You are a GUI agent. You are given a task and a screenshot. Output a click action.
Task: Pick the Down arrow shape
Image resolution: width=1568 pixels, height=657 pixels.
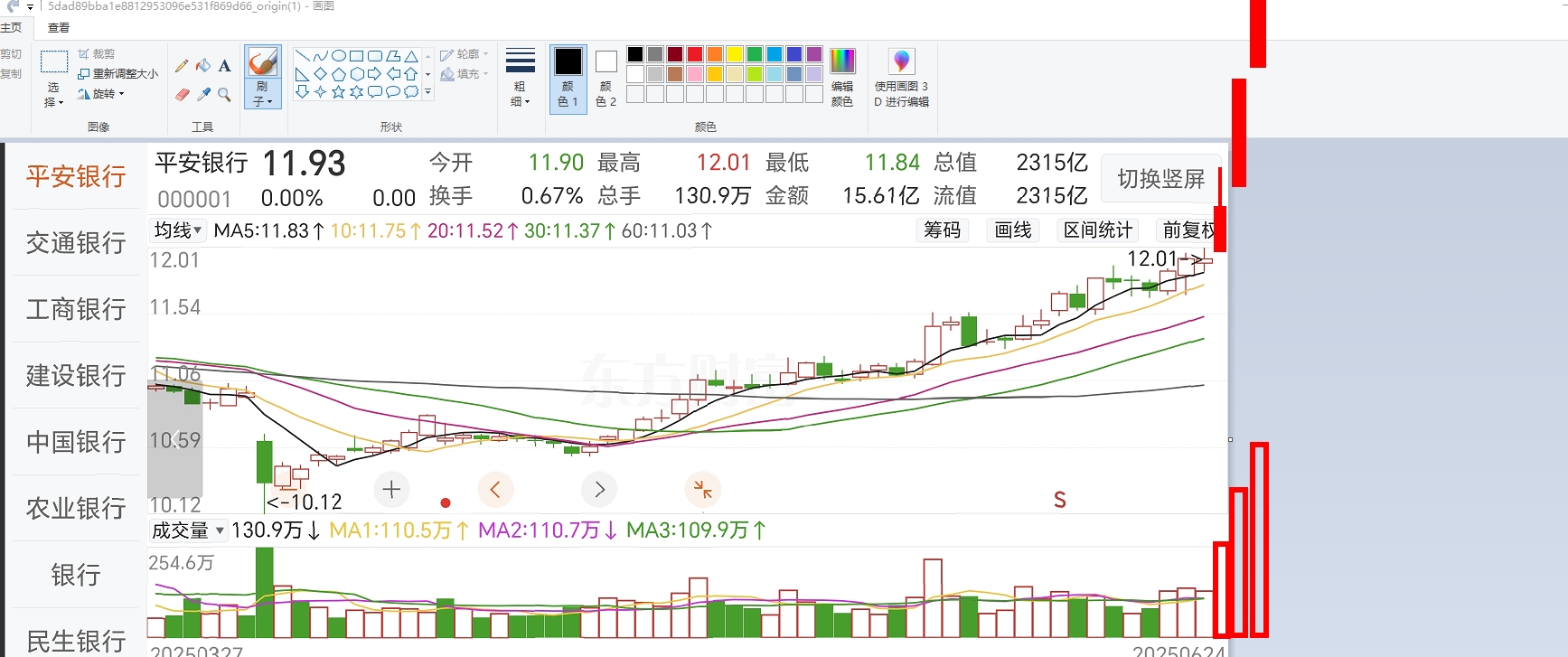tap(303, 92)
